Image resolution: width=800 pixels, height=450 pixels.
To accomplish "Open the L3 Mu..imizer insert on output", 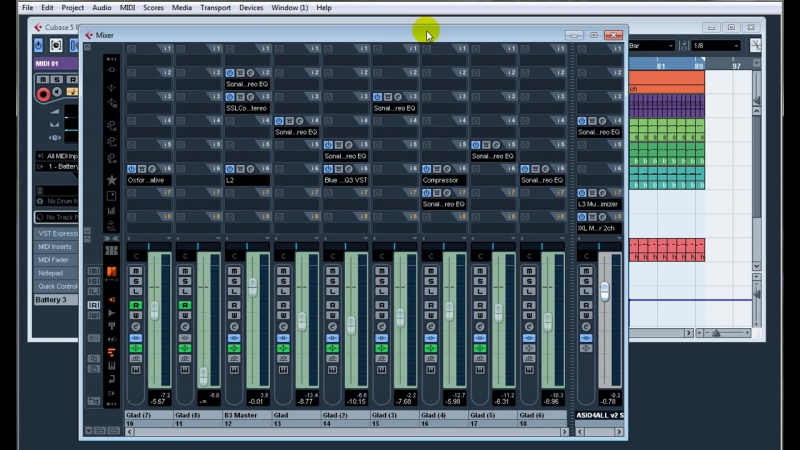I will pyautogui.click(x=598, y=204).
